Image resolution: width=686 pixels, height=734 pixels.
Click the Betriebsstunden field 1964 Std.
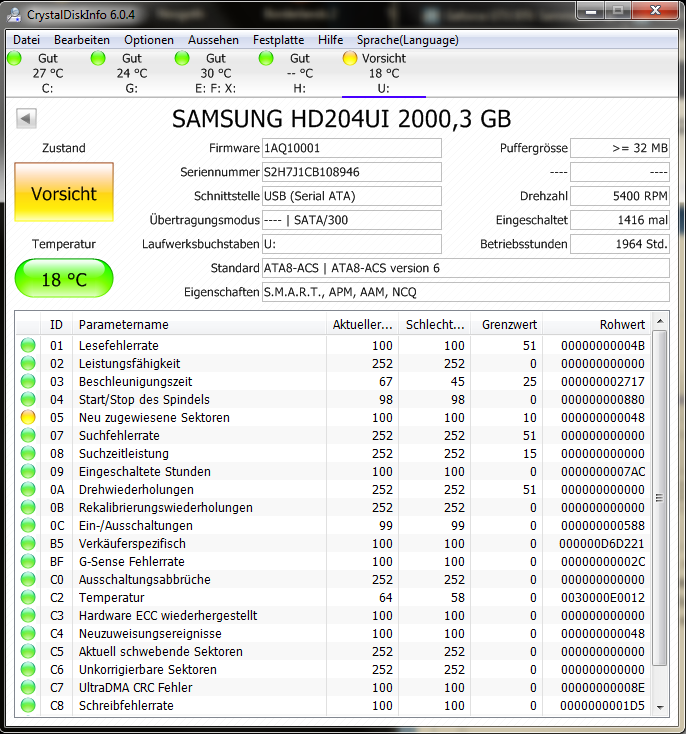coord(620,244)
